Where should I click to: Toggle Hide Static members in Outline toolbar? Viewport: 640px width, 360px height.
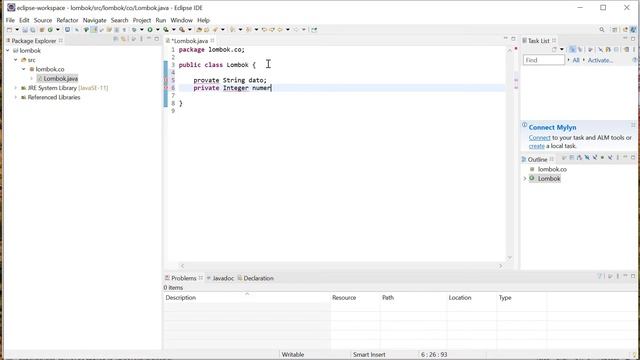tap(595, 158)
